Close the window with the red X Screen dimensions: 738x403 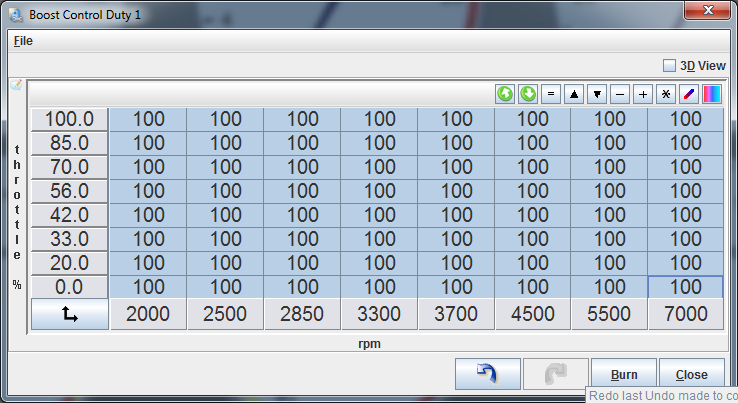707,10
